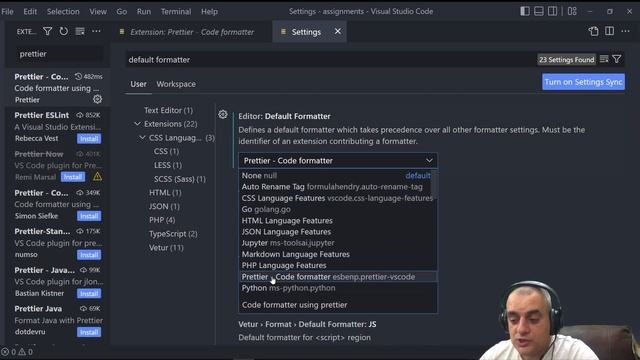
Task: Install Prettier ESLint extension
Action: (89, 139)
